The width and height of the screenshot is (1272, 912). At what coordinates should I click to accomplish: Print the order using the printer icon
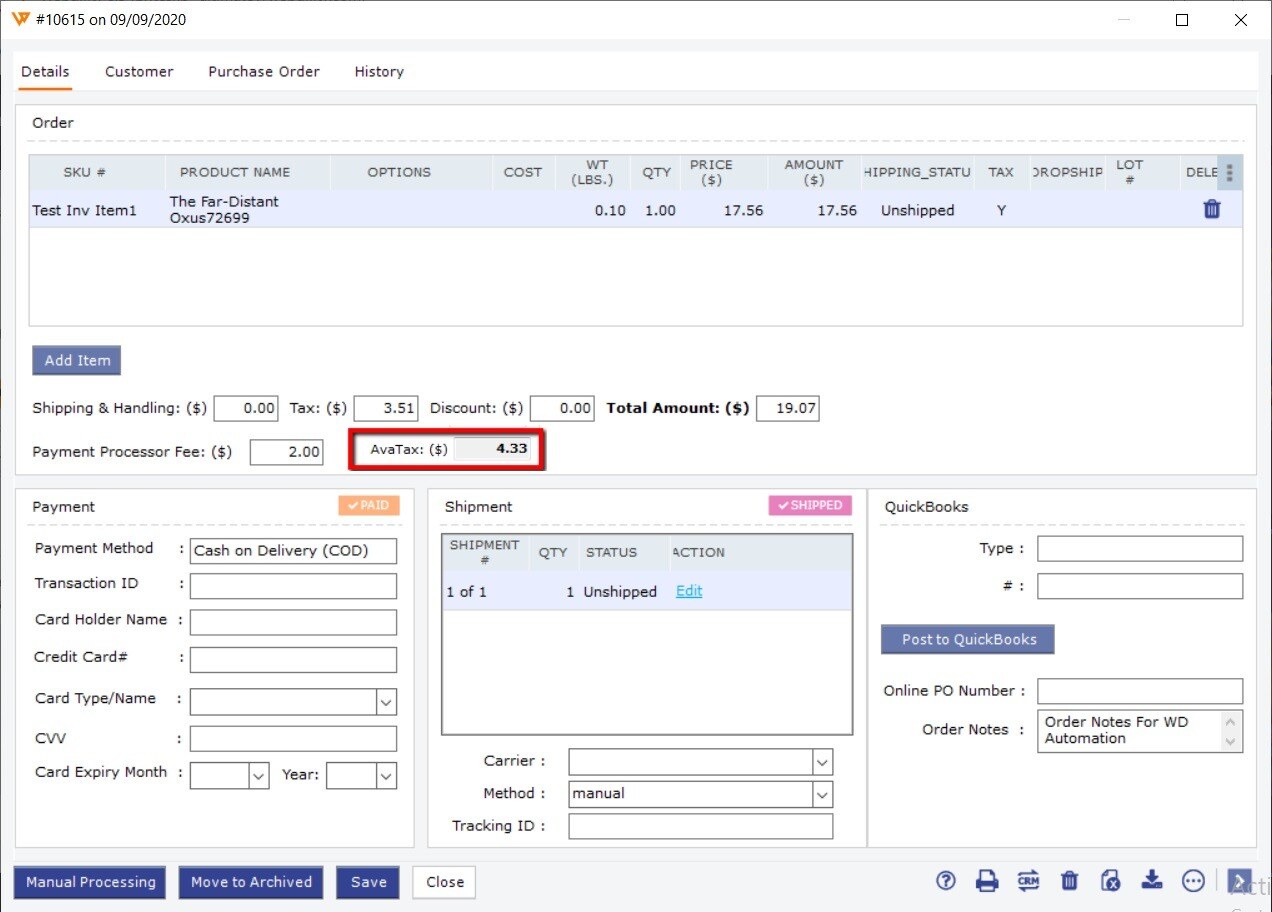coord(987,881)
